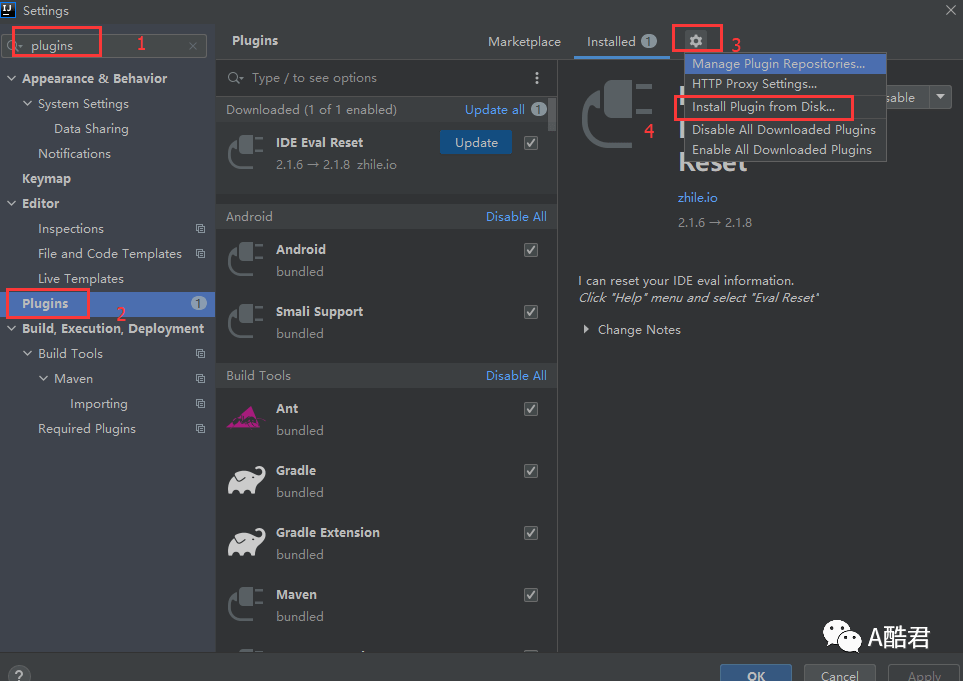Select Enable All Downloaded Plugins
This screenshot has width=963, height=681.
pyautogui.click(x=785, y=150)
